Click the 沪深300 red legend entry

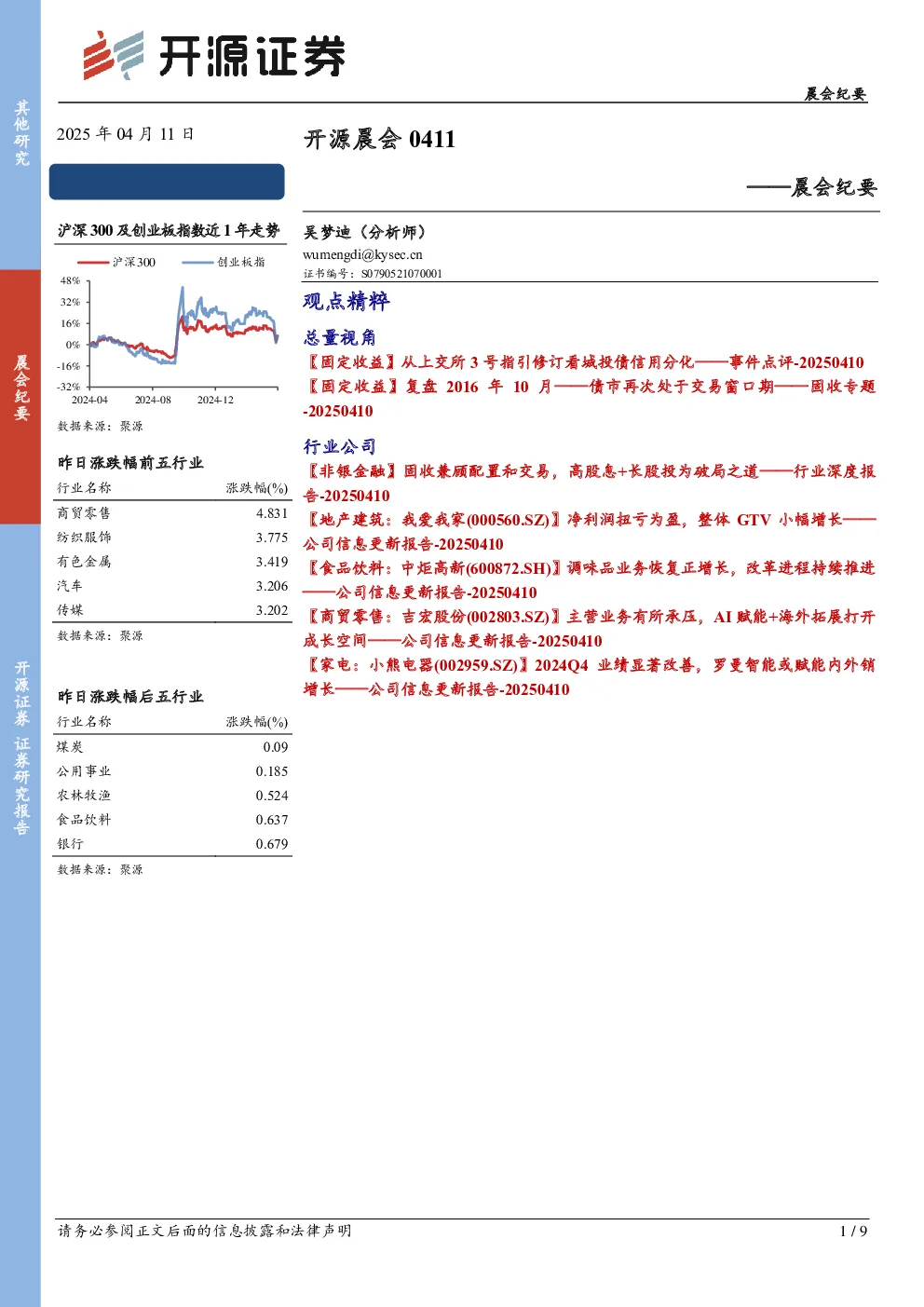coord(116,263)
